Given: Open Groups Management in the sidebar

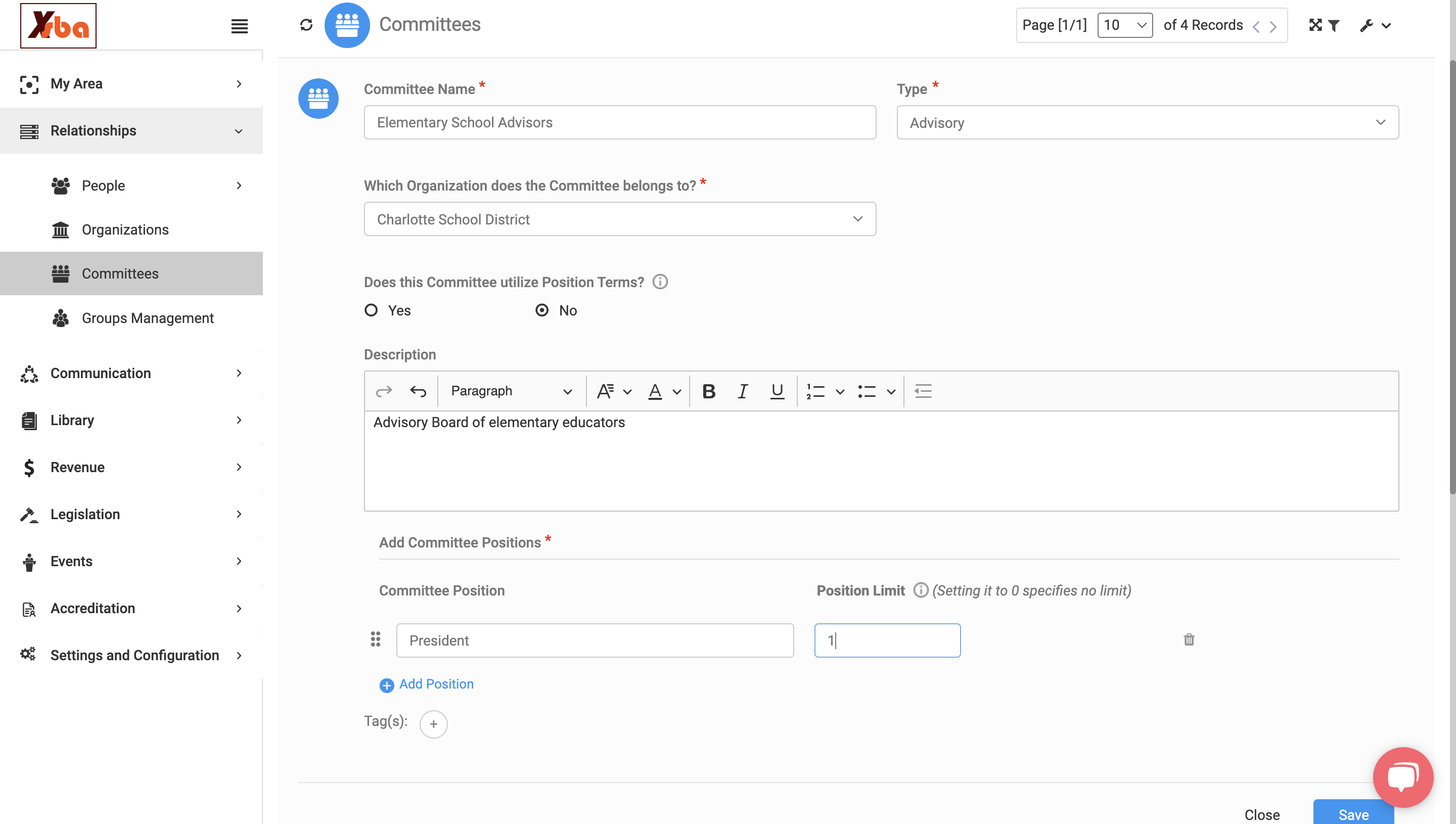Looking at the screenshot, I should [x=147, y=318].
